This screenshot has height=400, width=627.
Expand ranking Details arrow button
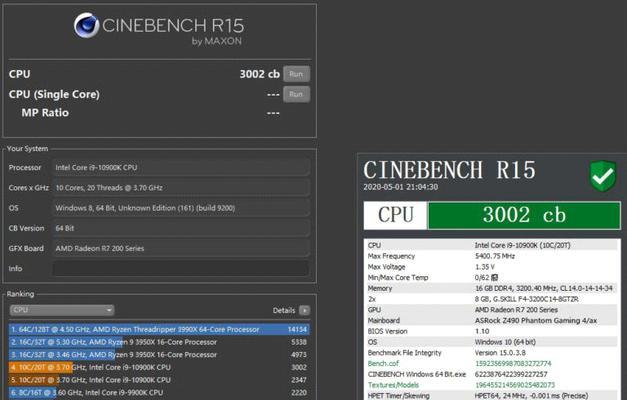(304, 310)
